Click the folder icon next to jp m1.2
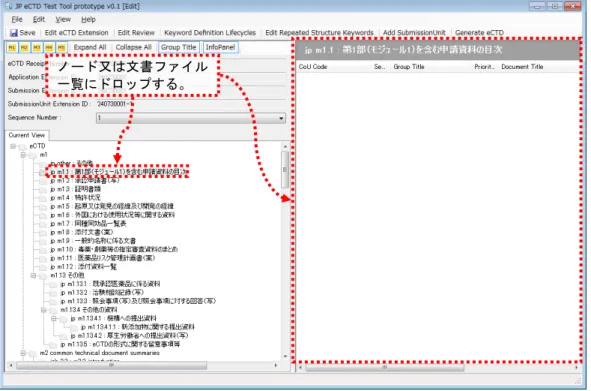This screenshot has height=391, width=591. tap(43, 181)
